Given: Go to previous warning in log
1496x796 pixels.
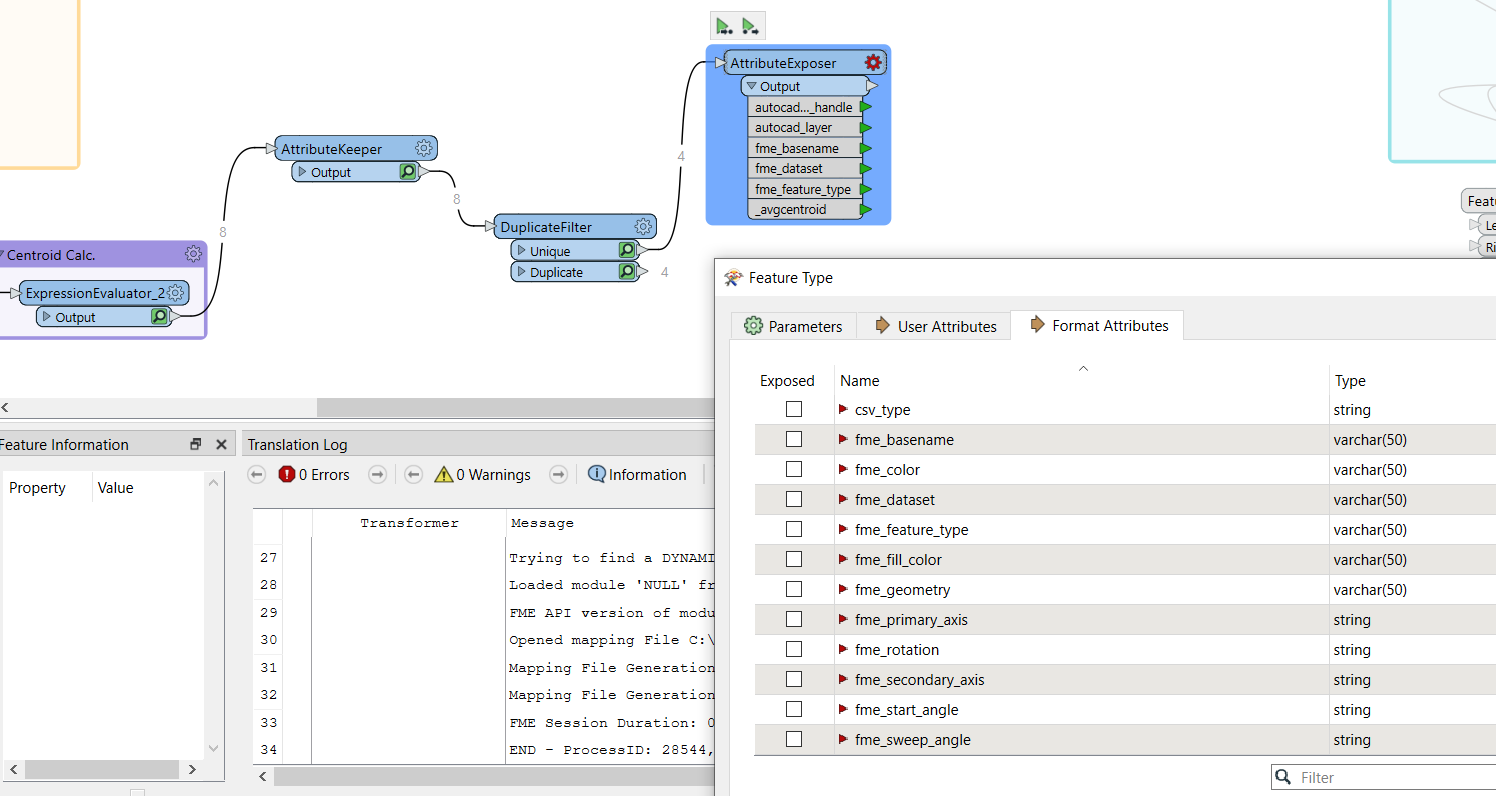Looking at the screenshot, I should (413, 474).
